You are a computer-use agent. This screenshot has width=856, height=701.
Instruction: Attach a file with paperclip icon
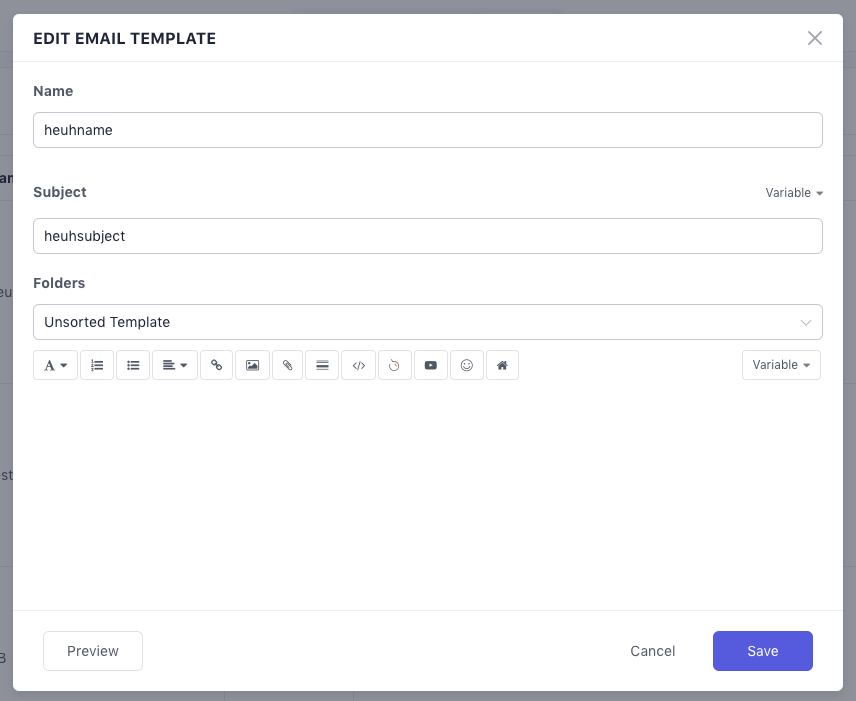[287, 365]
